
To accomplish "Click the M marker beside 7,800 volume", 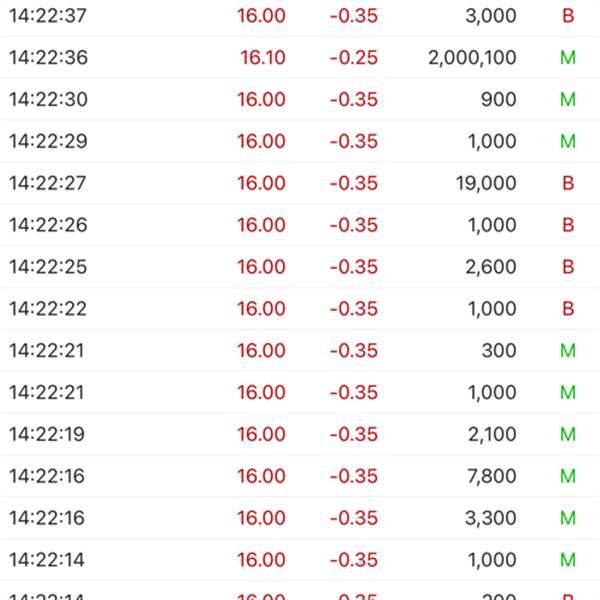I will click(568, 476).
